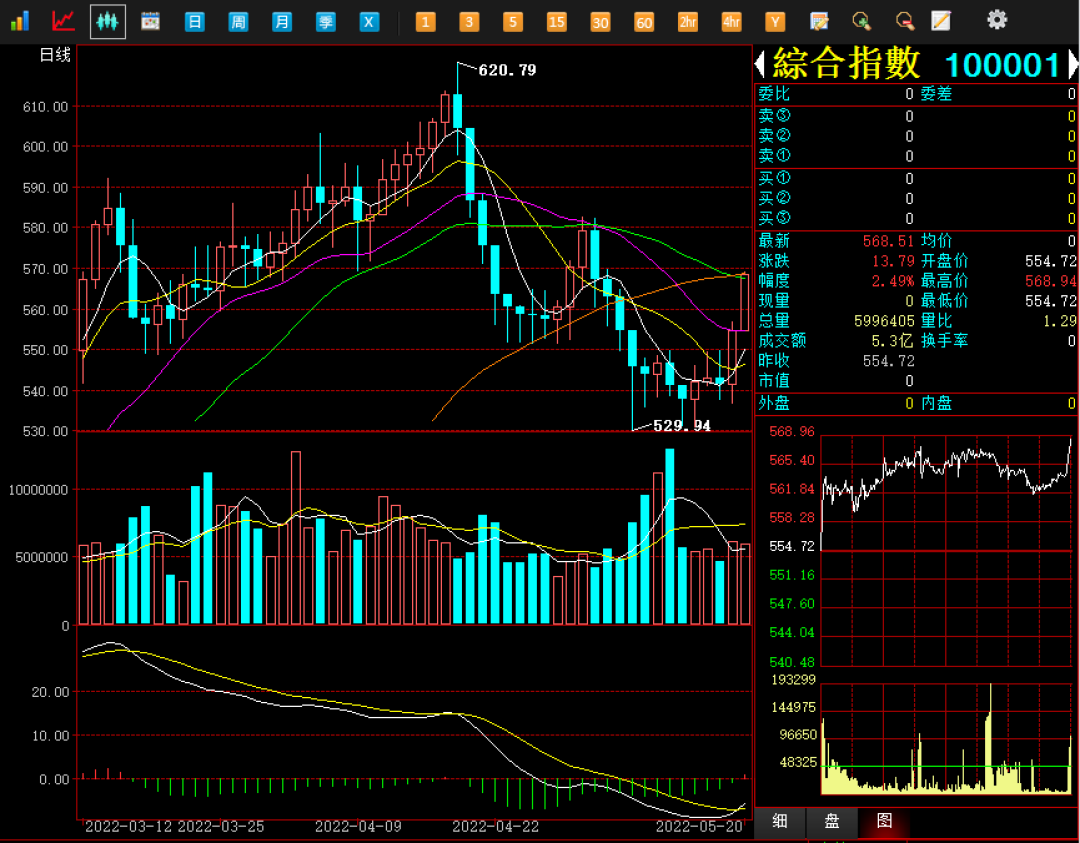
Task: Click the 610.00 price axis label
Action: point(45,107)
